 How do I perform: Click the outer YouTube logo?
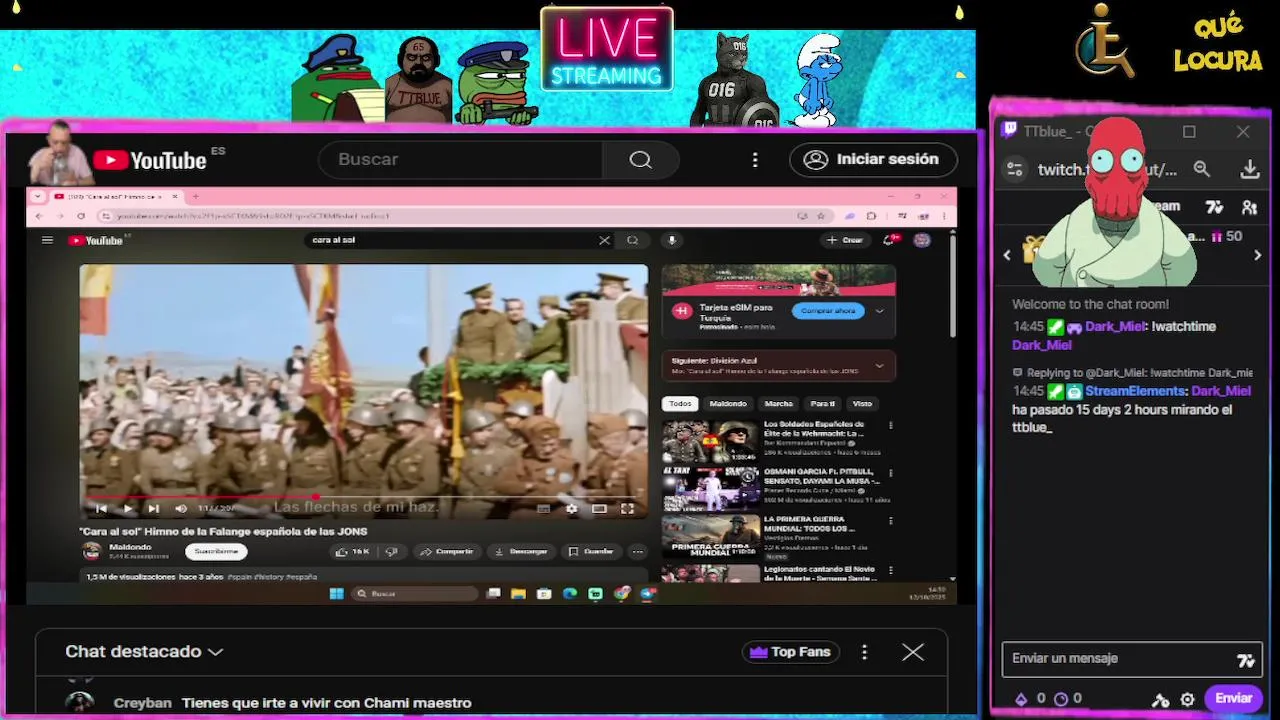(x=150, y=160)
